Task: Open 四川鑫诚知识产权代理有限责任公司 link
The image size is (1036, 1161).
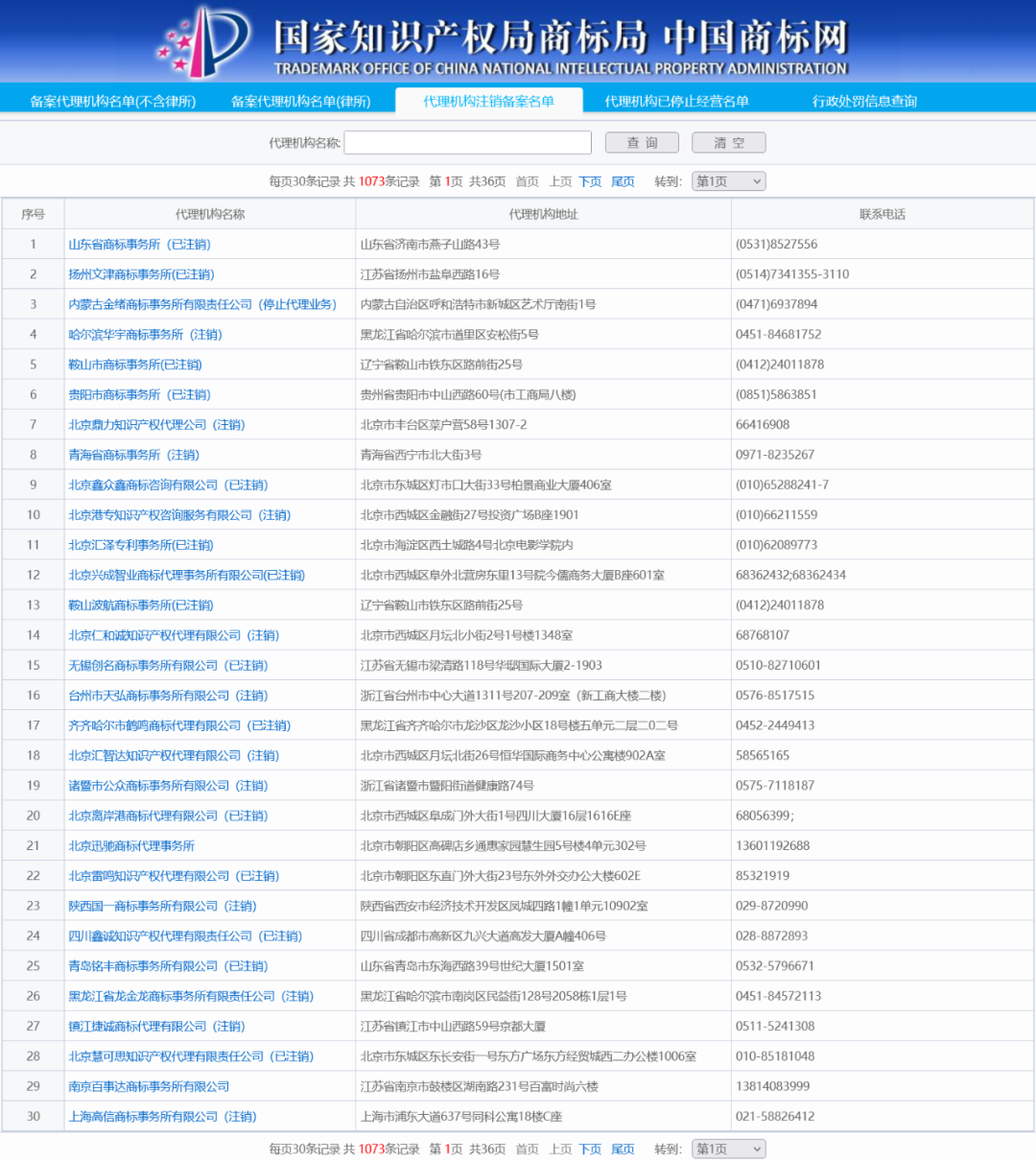Action: (185, 936)
